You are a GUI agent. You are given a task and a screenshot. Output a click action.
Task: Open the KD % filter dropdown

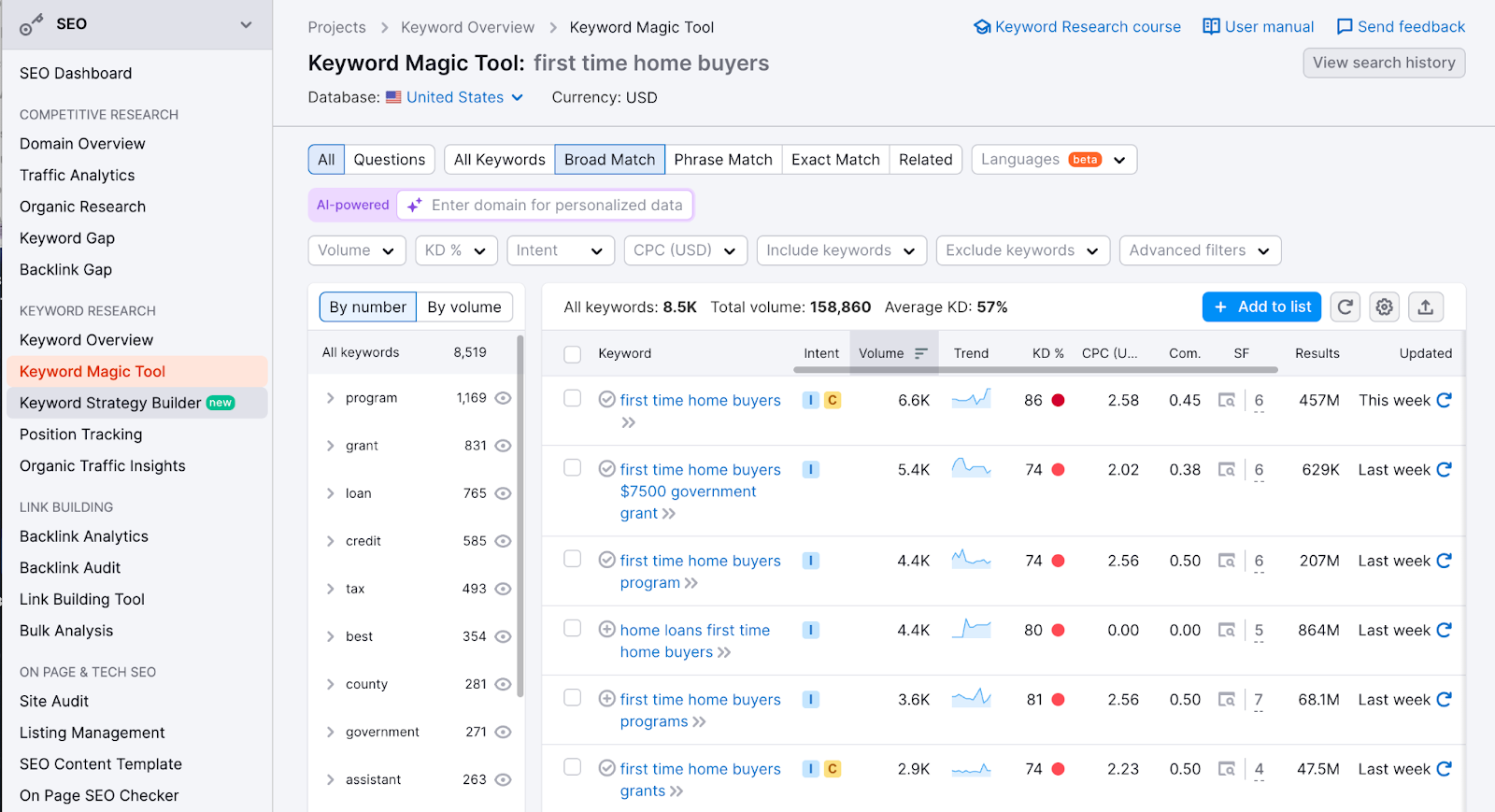(455, 250)
